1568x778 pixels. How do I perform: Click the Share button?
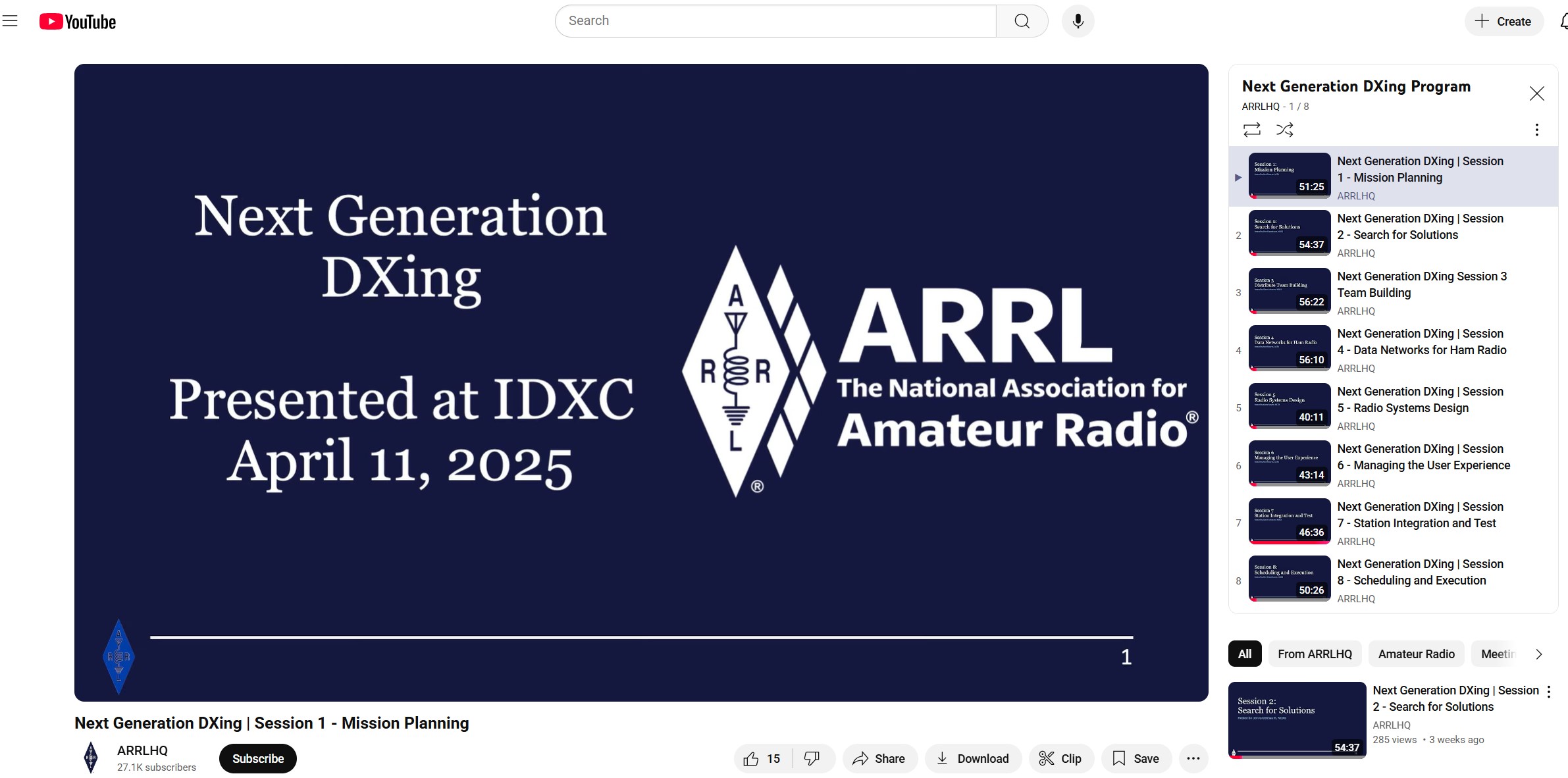pos(879,758)
